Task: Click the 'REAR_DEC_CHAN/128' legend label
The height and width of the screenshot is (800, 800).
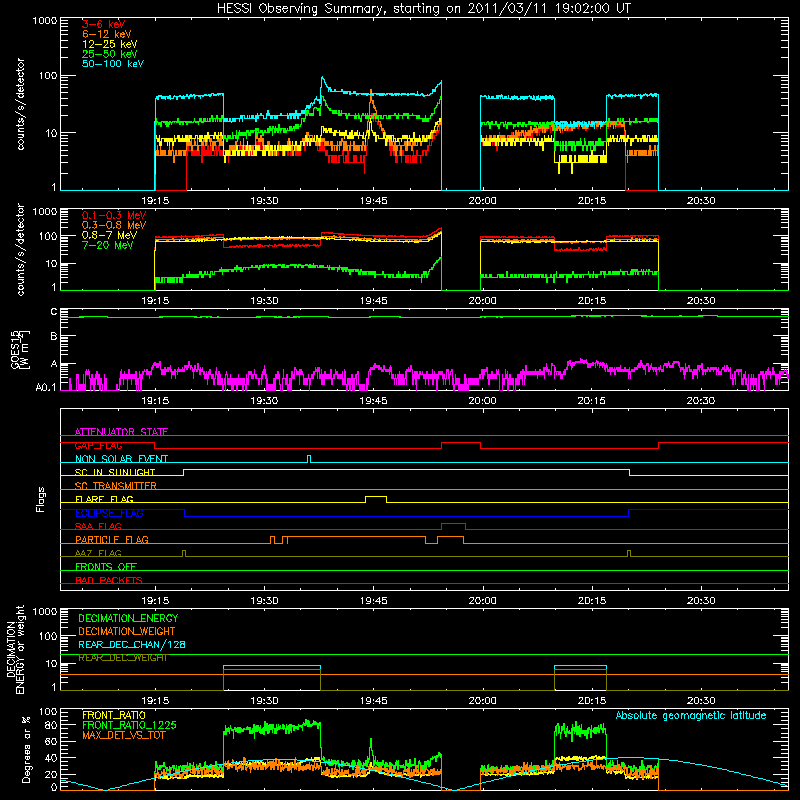Action: coord(132,644)
